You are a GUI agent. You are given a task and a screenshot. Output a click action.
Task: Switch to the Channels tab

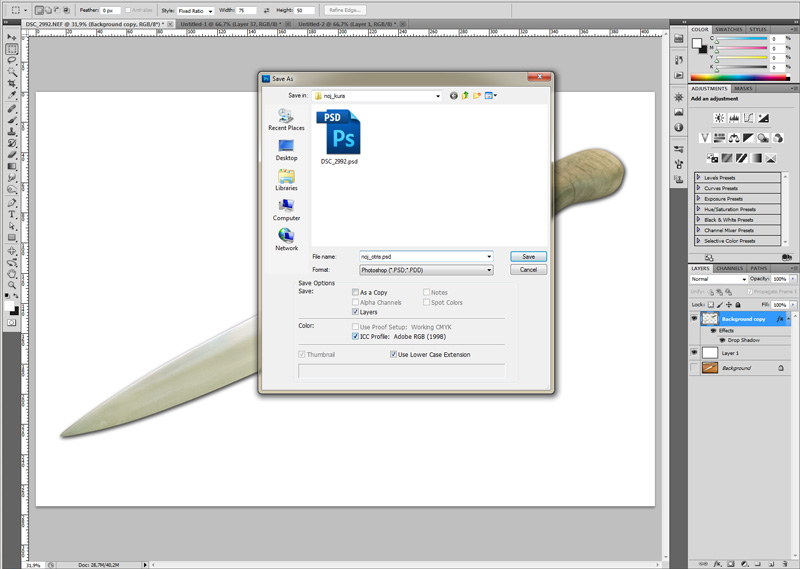click(x=729, y=268)
